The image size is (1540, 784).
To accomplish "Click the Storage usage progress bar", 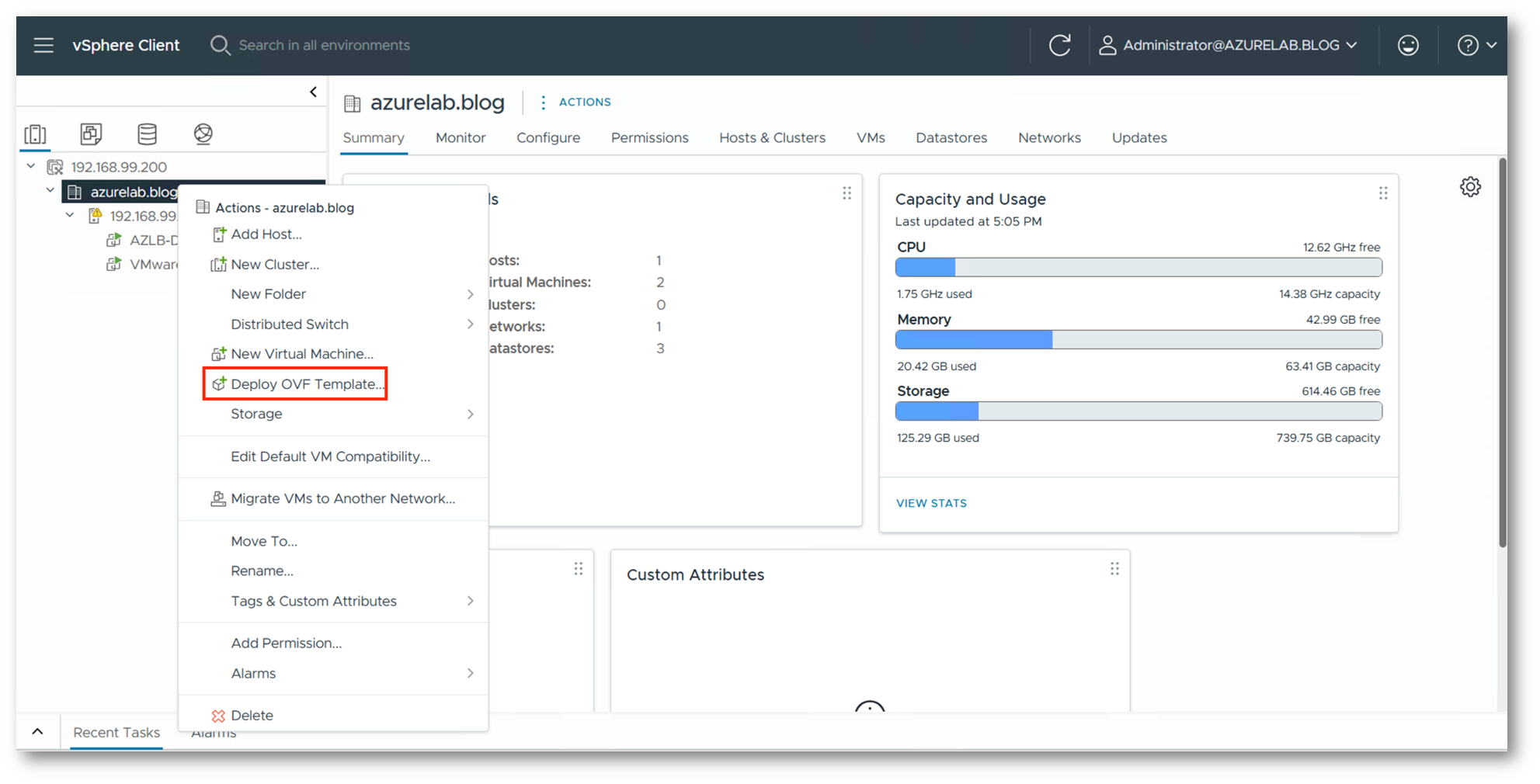I will pyautogui.click(x=1138, y=411).
